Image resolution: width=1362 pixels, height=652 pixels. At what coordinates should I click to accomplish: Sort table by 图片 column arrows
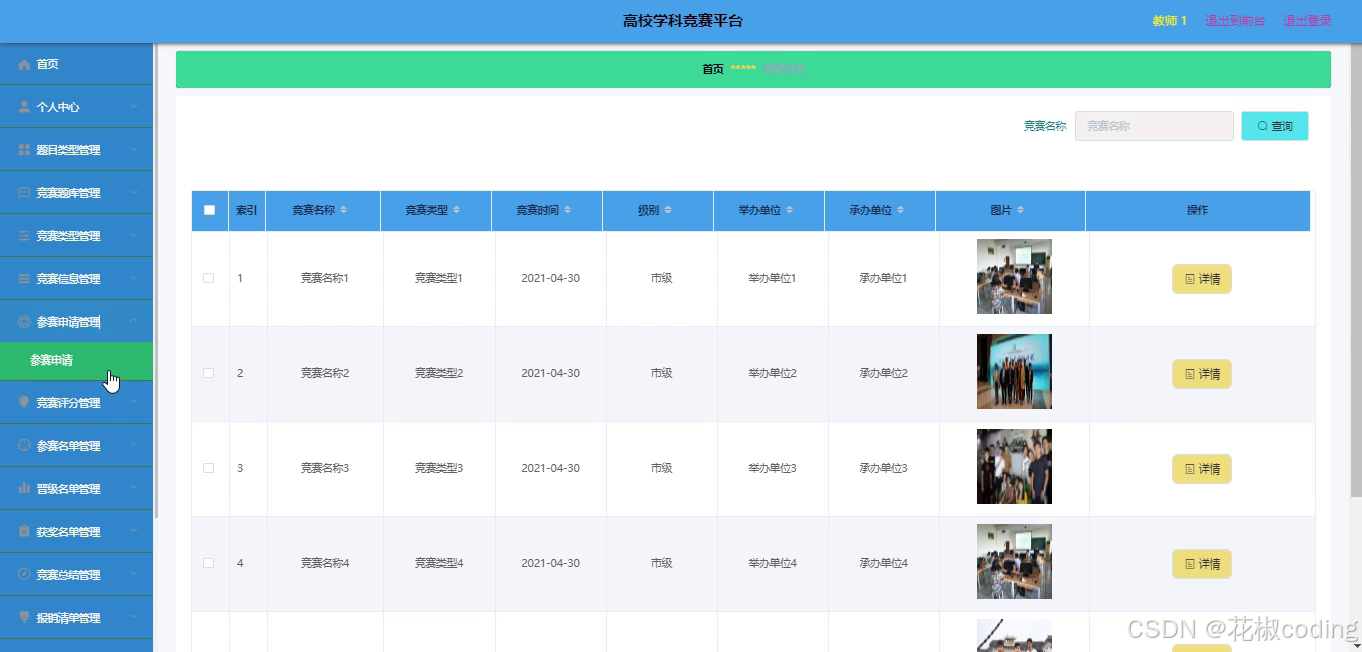point(1020,210)
